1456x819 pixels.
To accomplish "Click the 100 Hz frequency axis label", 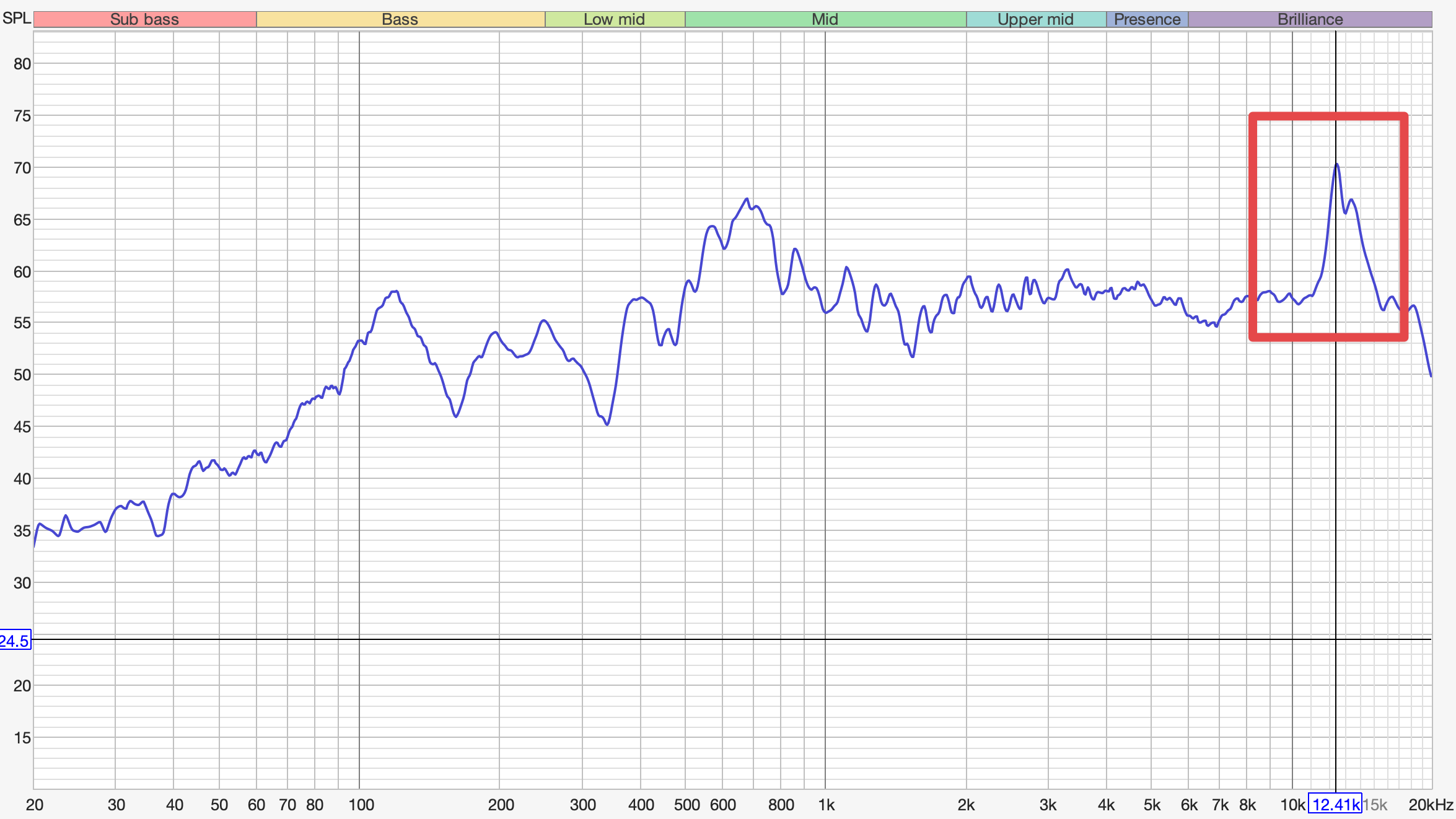I will [361, 805].
